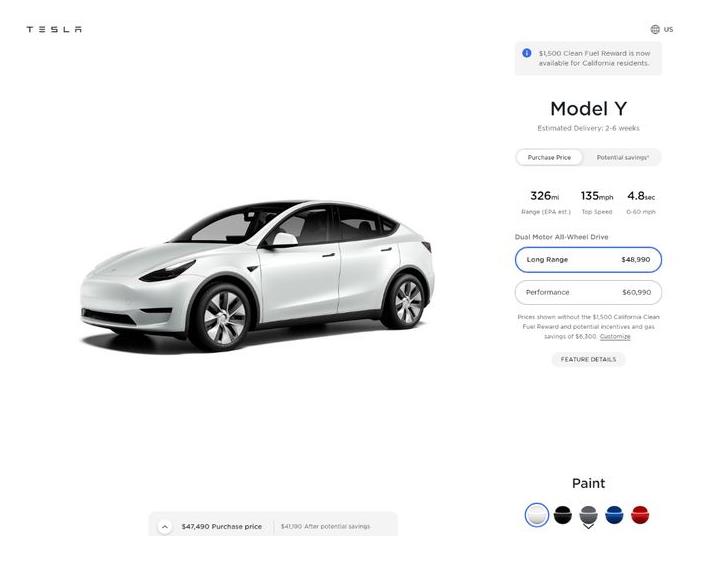The image size is (710, 563).
Task: Select the Pearl White paint swatch
Action: tap(537, 515)
